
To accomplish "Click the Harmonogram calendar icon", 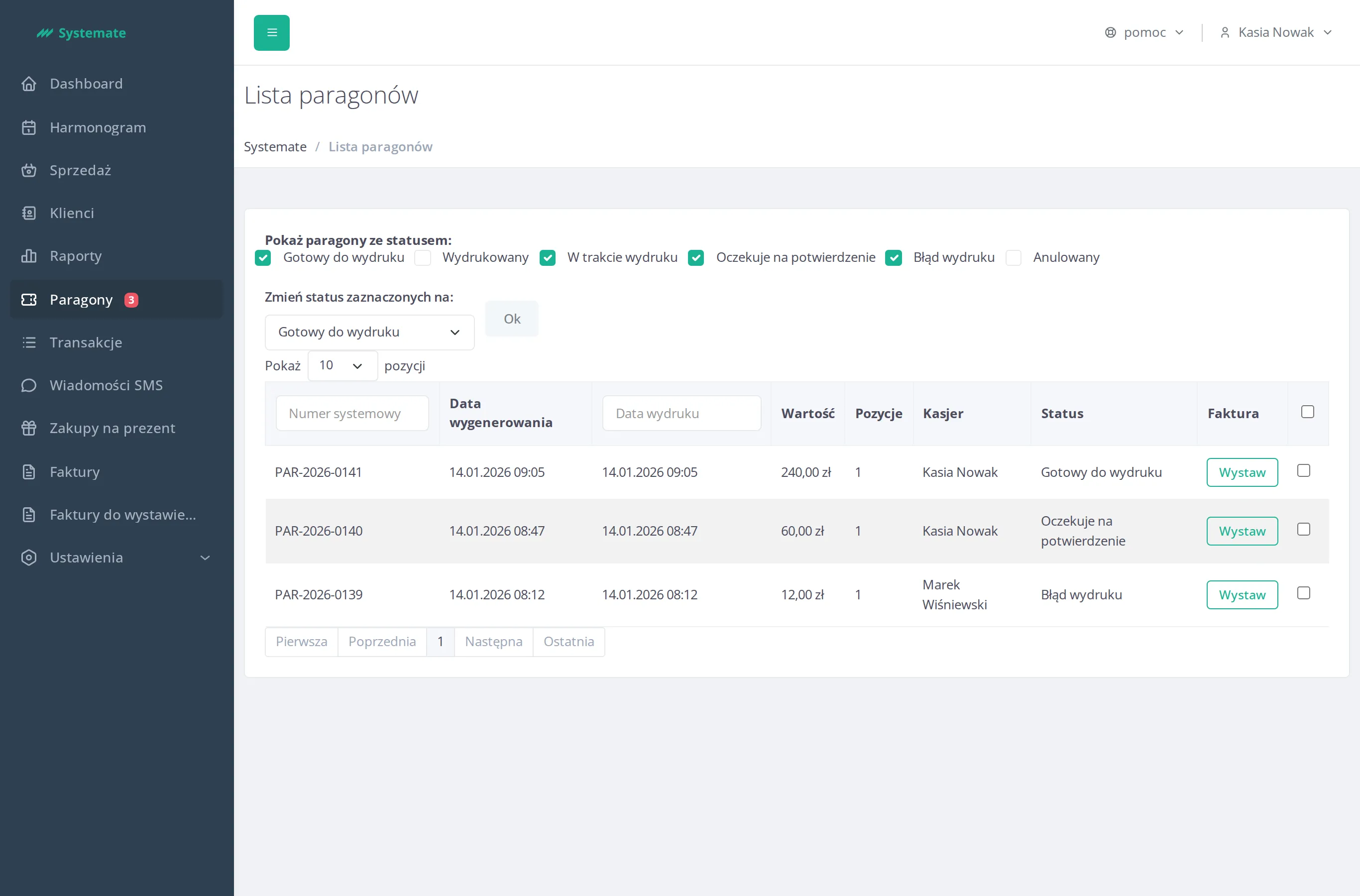I will 28,127.
